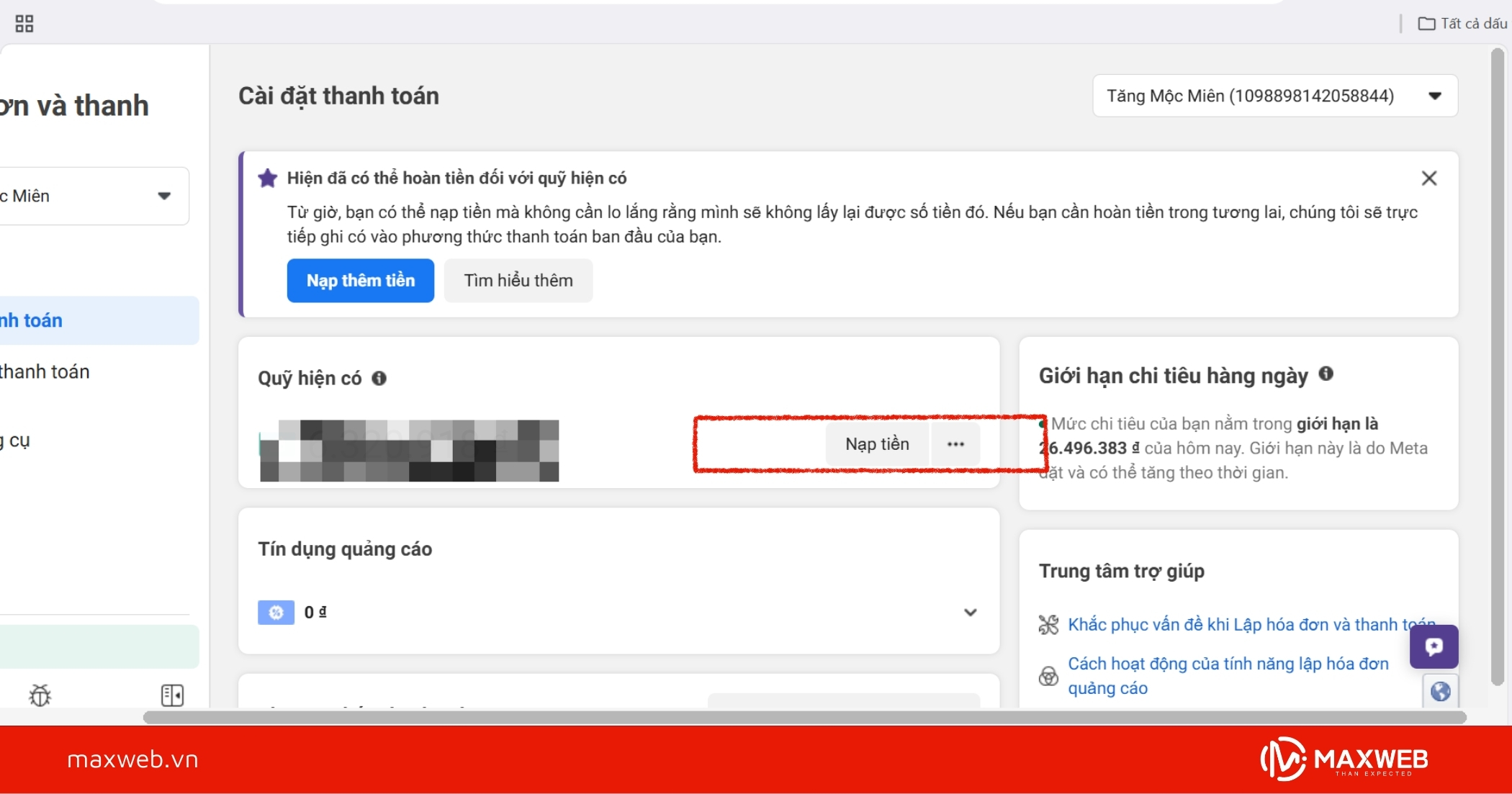Open the sidebar account selector dropdown

point(94,196)
